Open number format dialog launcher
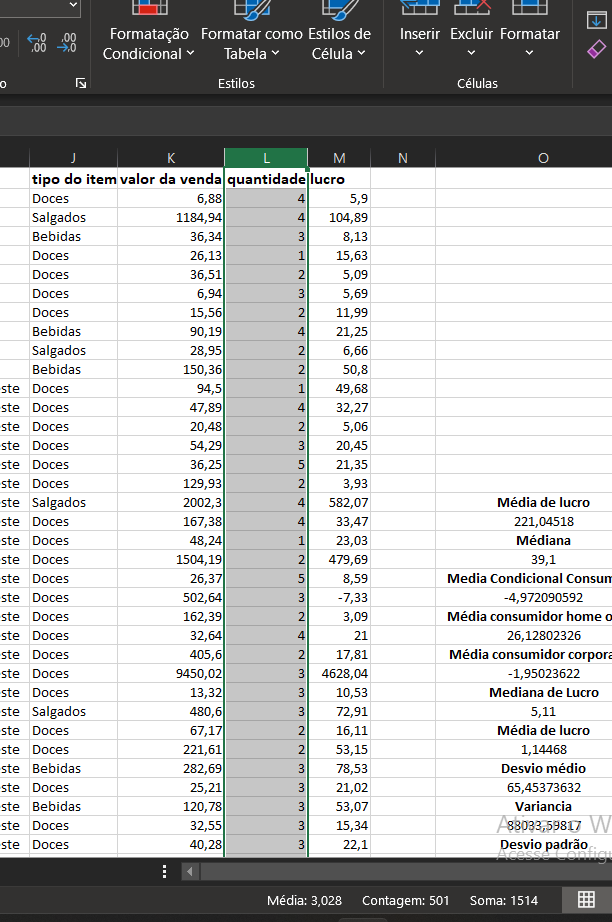This screenshot has height=922, width=612. [81, 83]
